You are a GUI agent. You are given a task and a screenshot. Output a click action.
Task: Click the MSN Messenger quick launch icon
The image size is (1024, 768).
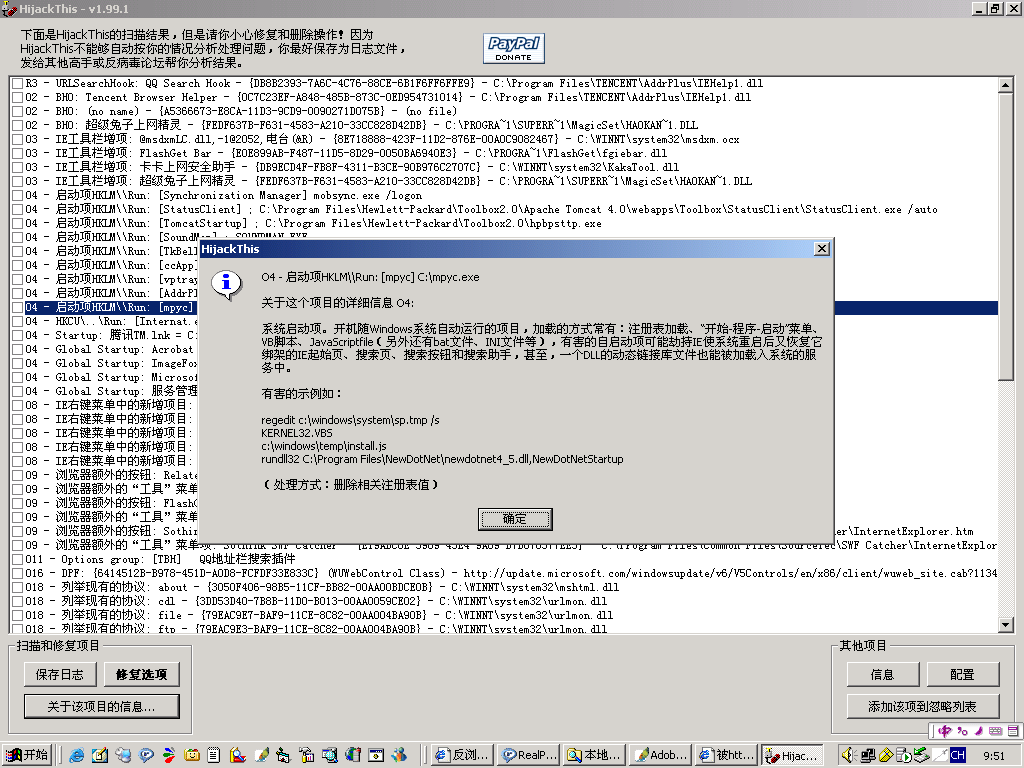399,755
